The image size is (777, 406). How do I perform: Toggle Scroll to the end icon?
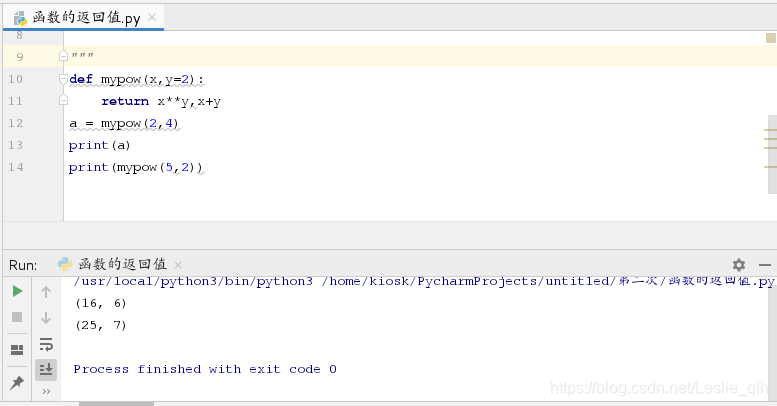pos(46,369)
